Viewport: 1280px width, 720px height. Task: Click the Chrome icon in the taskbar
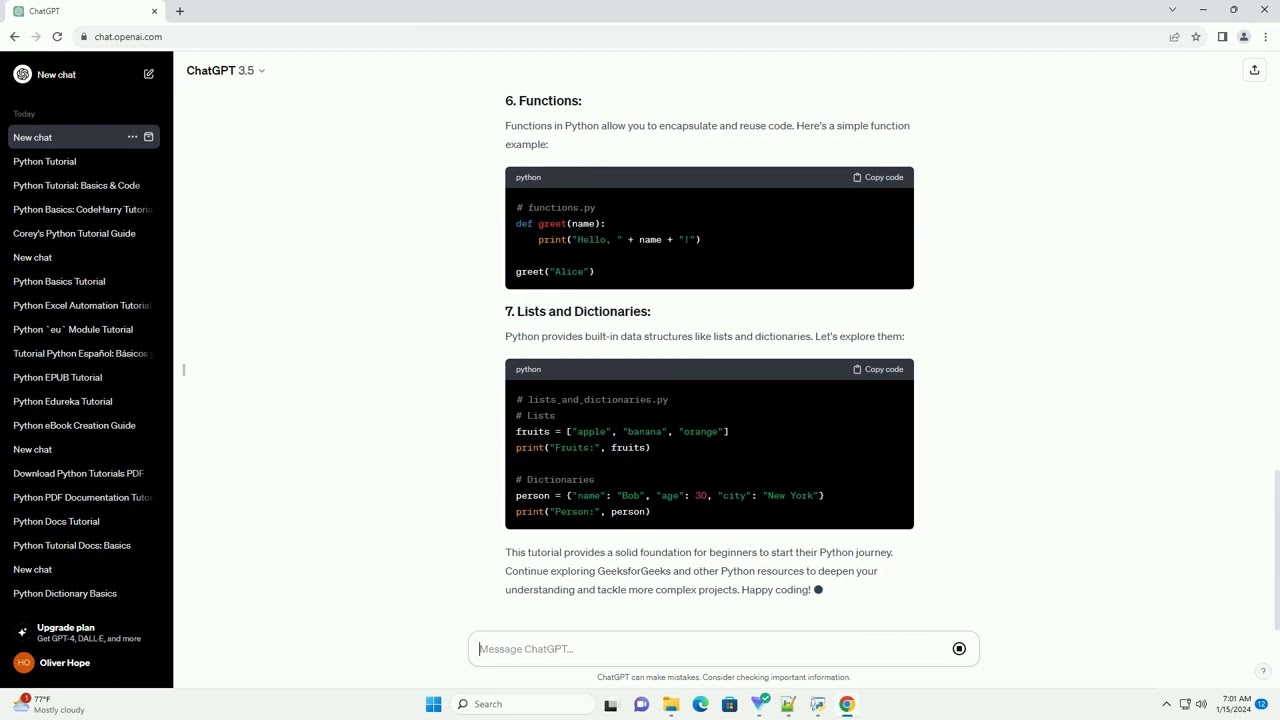coord(847,704)
